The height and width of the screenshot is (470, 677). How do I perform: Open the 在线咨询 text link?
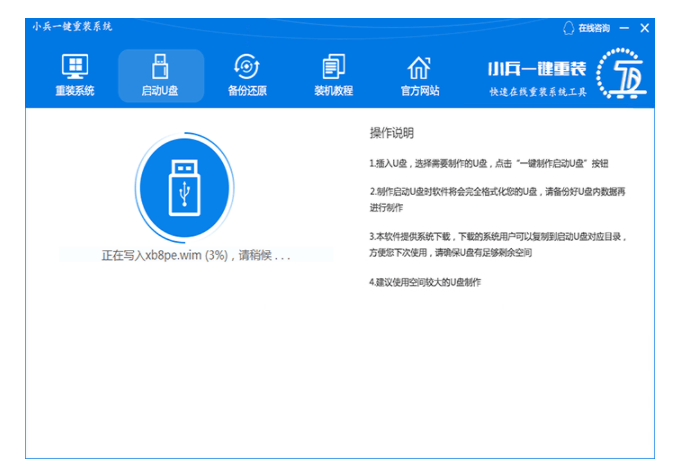(x=593, y=28)
